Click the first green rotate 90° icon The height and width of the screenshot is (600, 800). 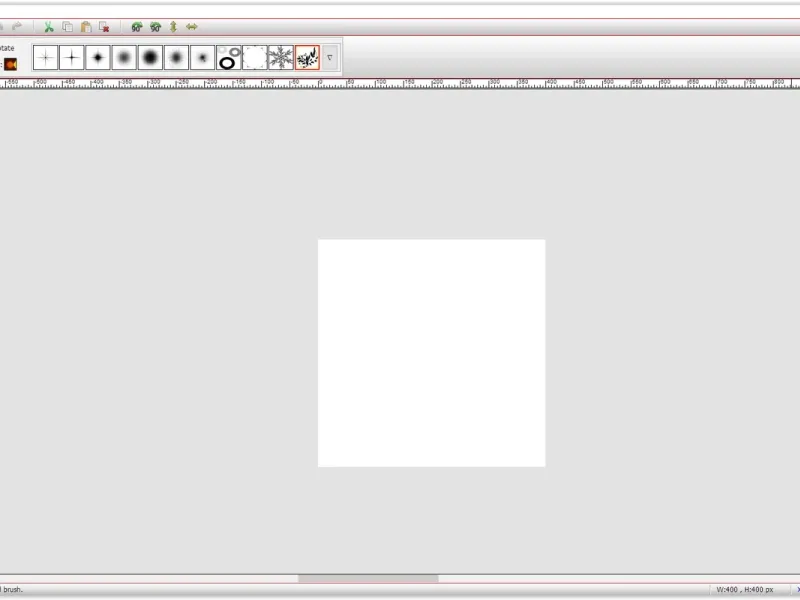click(137, 27)
